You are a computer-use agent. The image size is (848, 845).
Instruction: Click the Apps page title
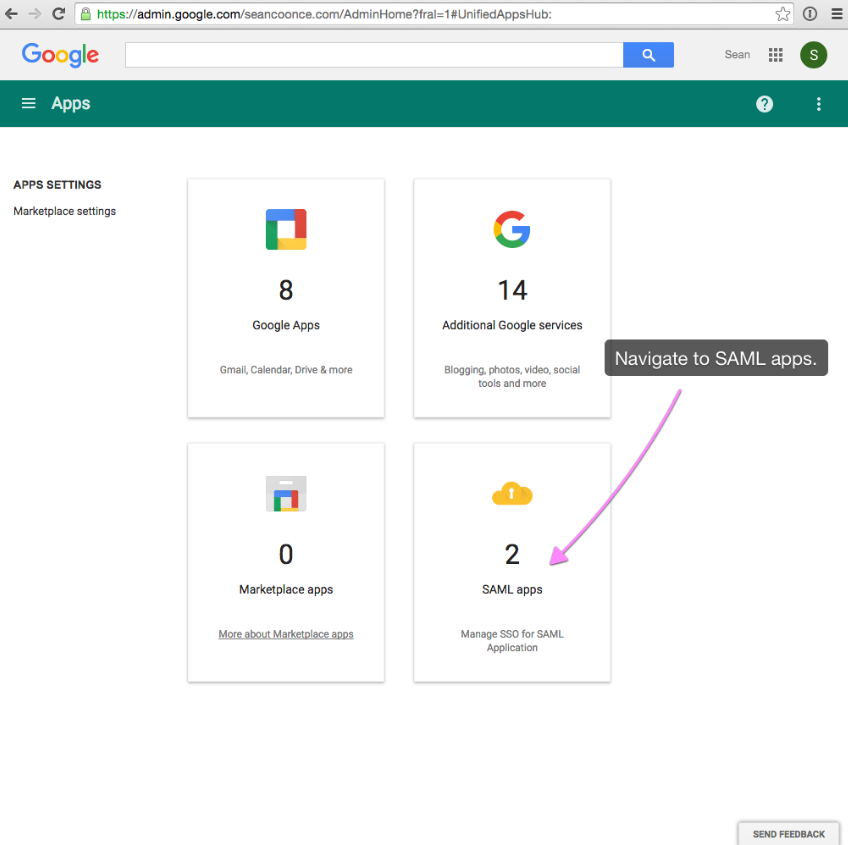pyautogui.click(x=70, y=103)
